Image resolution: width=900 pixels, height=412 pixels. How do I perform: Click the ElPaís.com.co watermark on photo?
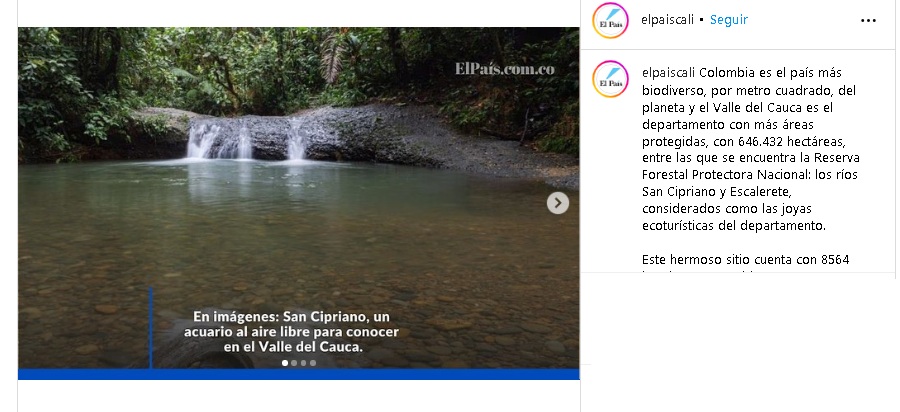[505, 69]
